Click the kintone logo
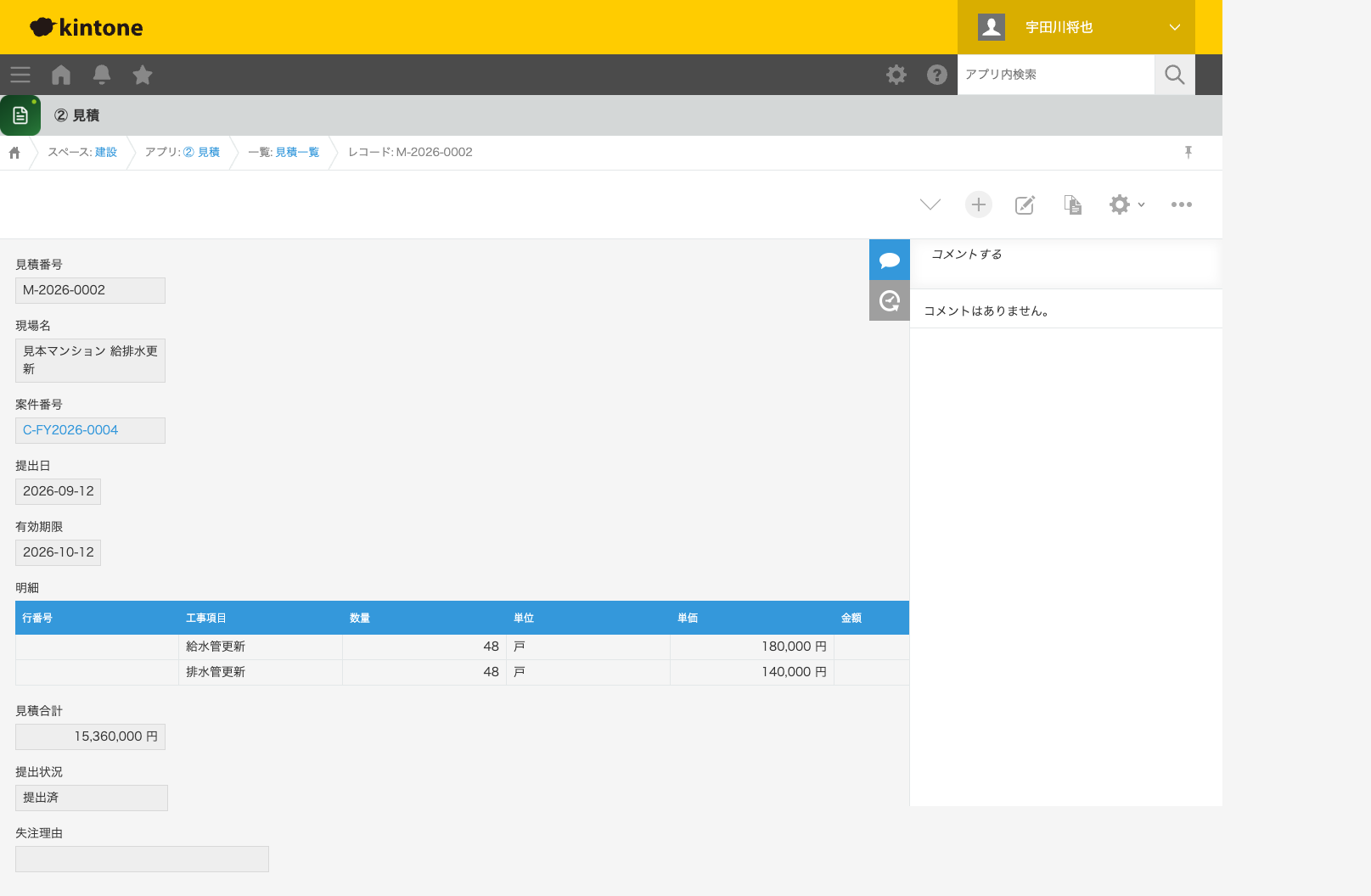Screen dimensions: 1371x896 coord(87,27)
